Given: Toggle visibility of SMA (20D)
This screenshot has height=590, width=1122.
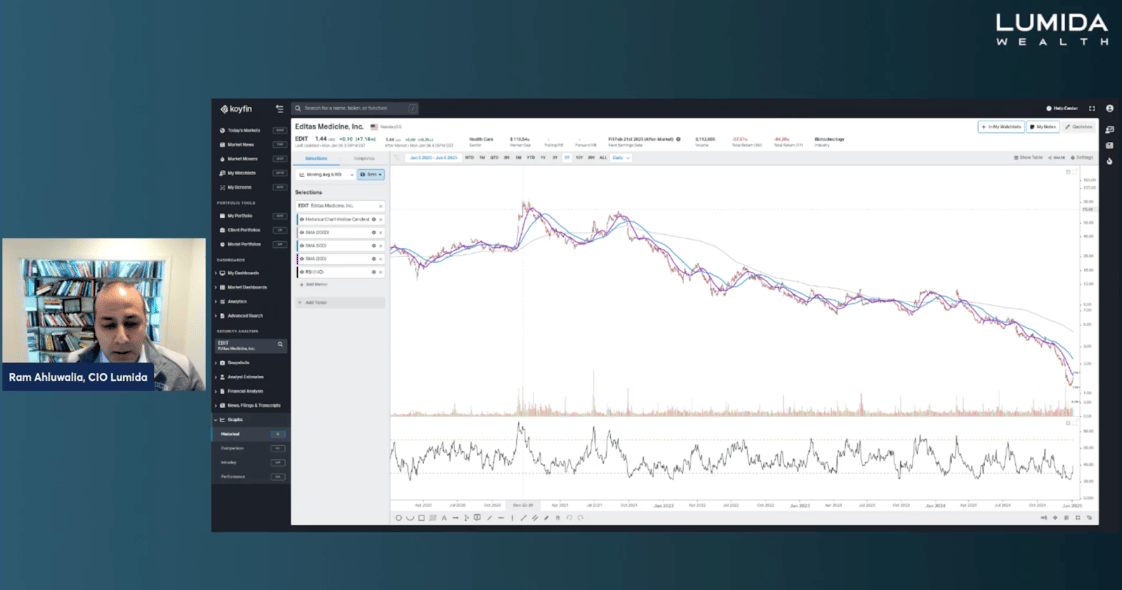Looking at the screenshot, I should (x=302, y=259).
